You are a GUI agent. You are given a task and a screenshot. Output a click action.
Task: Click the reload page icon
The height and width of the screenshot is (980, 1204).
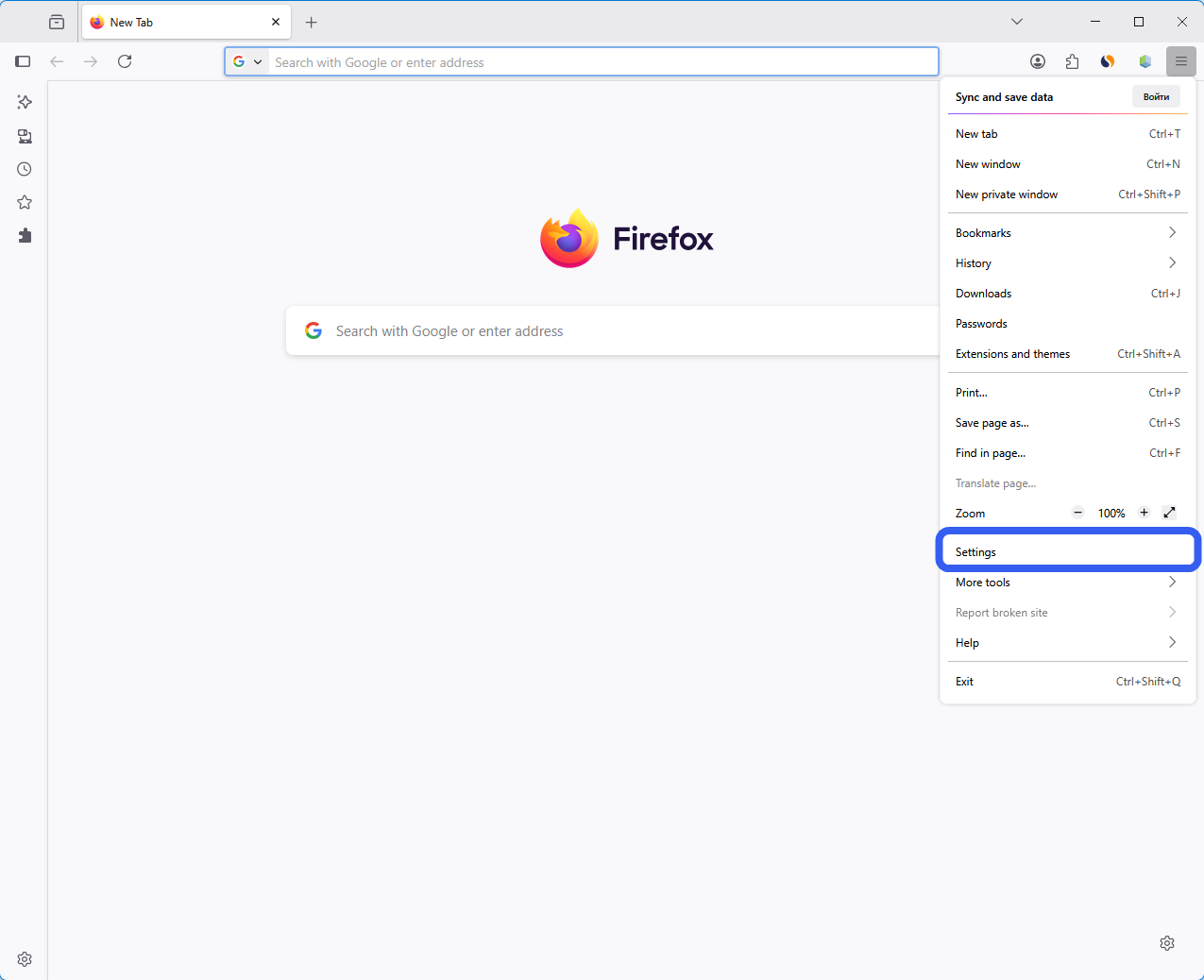point(125,61)
